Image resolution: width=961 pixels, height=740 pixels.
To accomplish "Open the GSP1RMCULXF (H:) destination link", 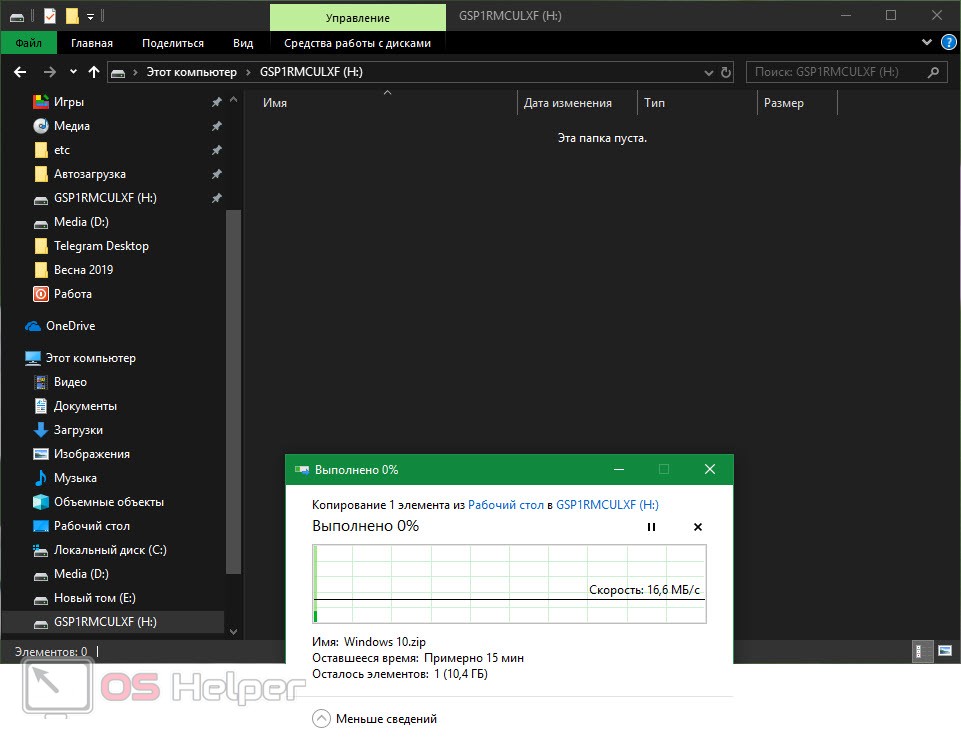I will click(607, 505).
